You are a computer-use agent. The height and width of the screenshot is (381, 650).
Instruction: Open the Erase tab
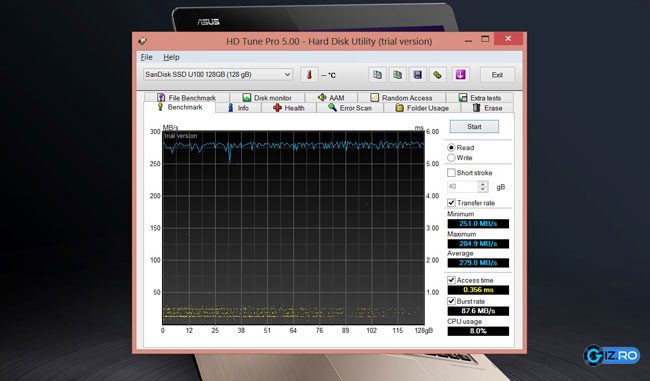pos(487,108)
